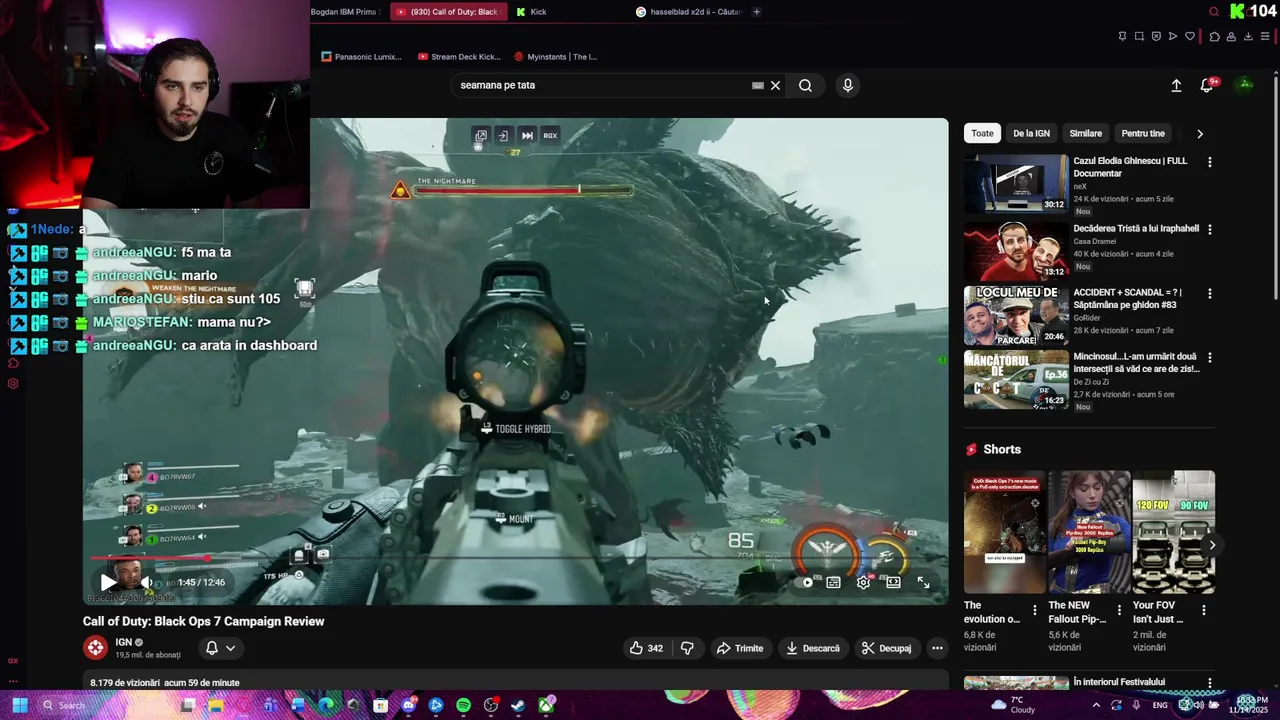Open Windows Start menu
The image size is (1280, 720).
[19, 705]
